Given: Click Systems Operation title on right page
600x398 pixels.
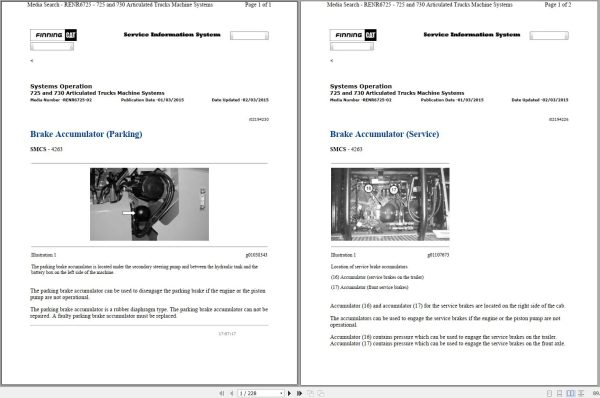Looking at the screenshot, I should pos(361,86).
